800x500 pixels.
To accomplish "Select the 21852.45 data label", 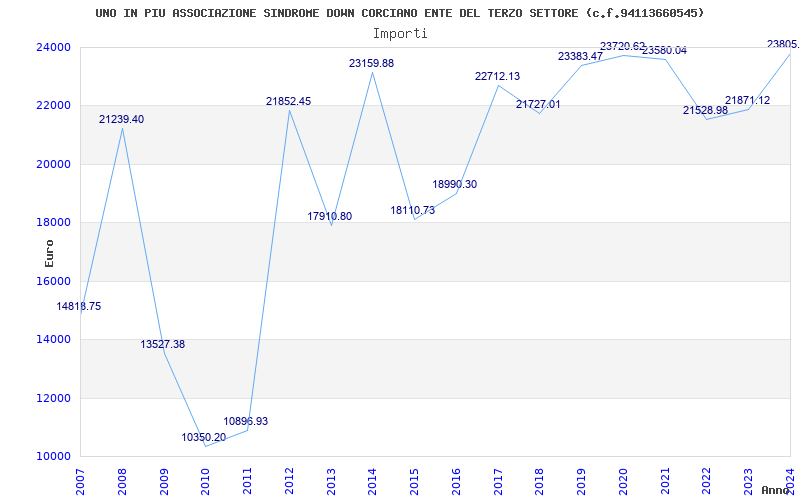I will 288,102.
